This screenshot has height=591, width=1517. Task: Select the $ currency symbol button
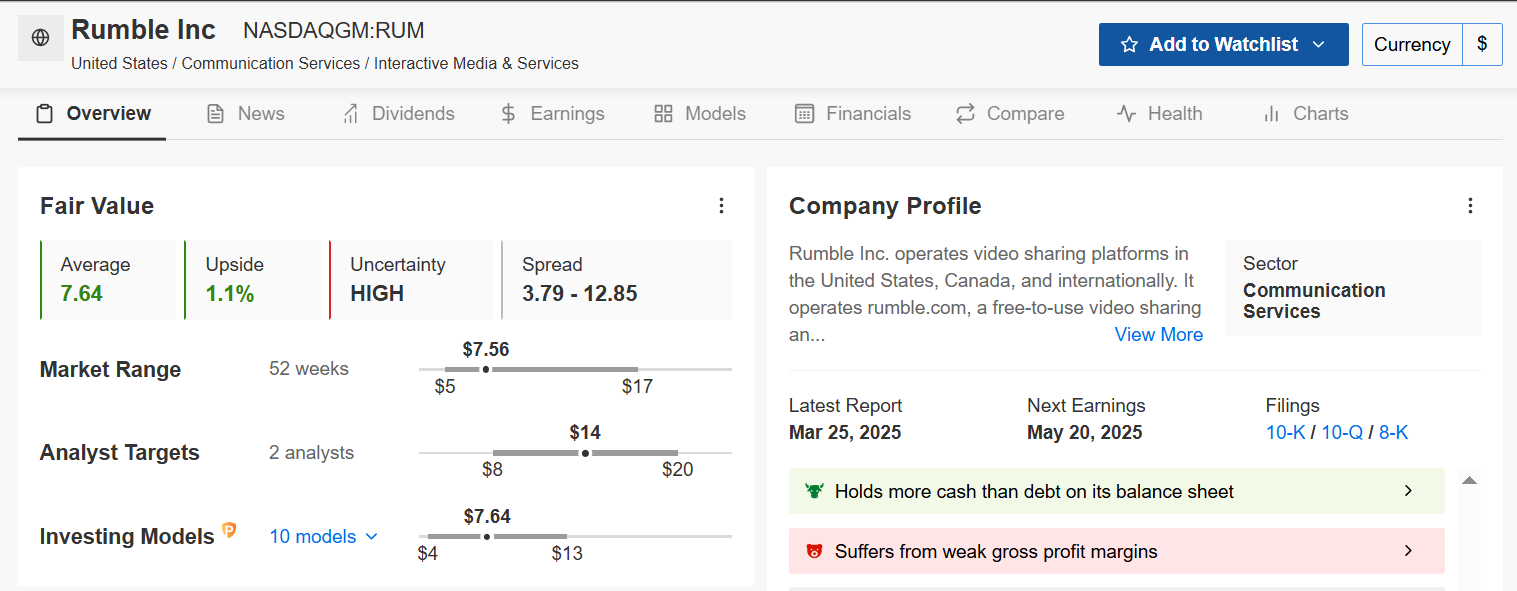pos(1482,45)
